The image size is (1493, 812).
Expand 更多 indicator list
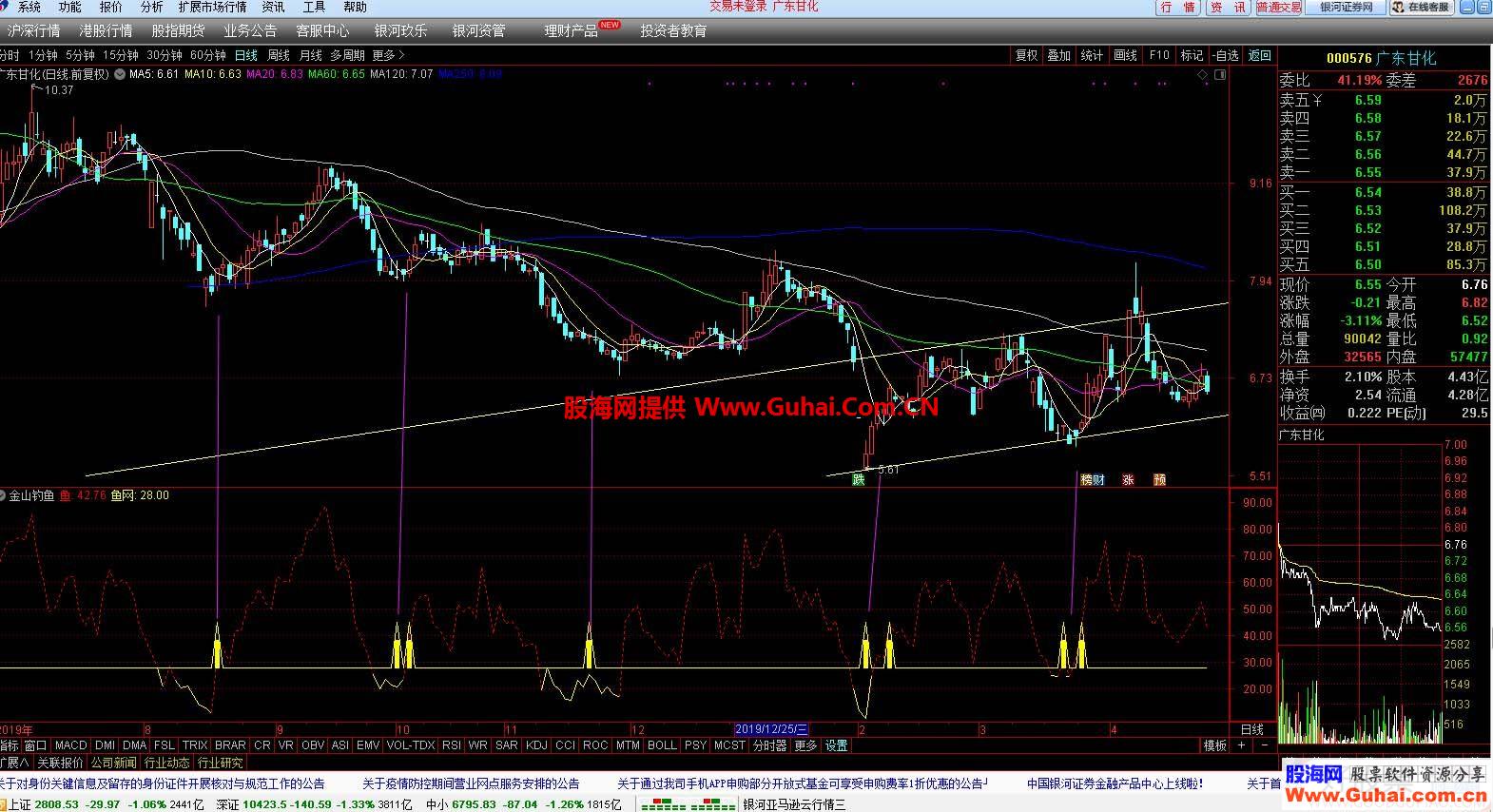[805, 745]
